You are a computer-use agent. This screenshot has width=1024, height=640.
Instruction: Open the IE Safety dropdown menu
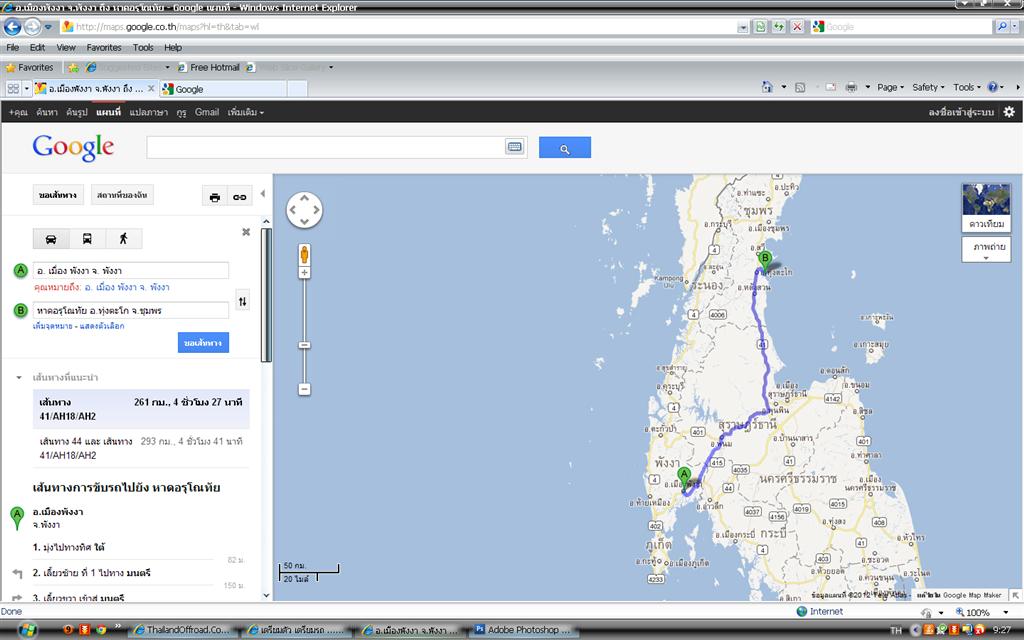(929, 87)
